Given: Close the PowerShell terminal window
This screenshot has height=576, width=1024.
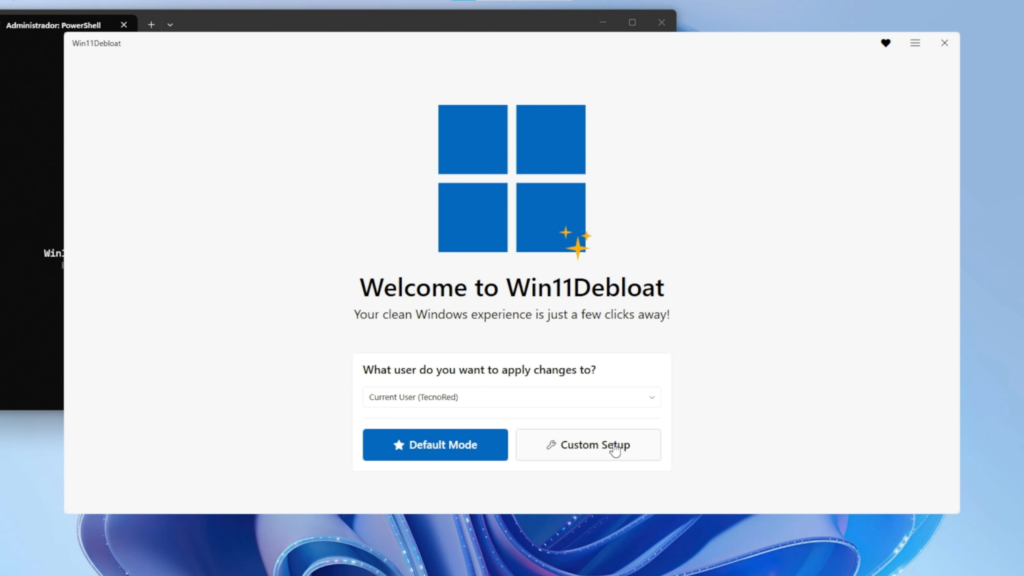Looking at the screenshot, I should point(662,22).
